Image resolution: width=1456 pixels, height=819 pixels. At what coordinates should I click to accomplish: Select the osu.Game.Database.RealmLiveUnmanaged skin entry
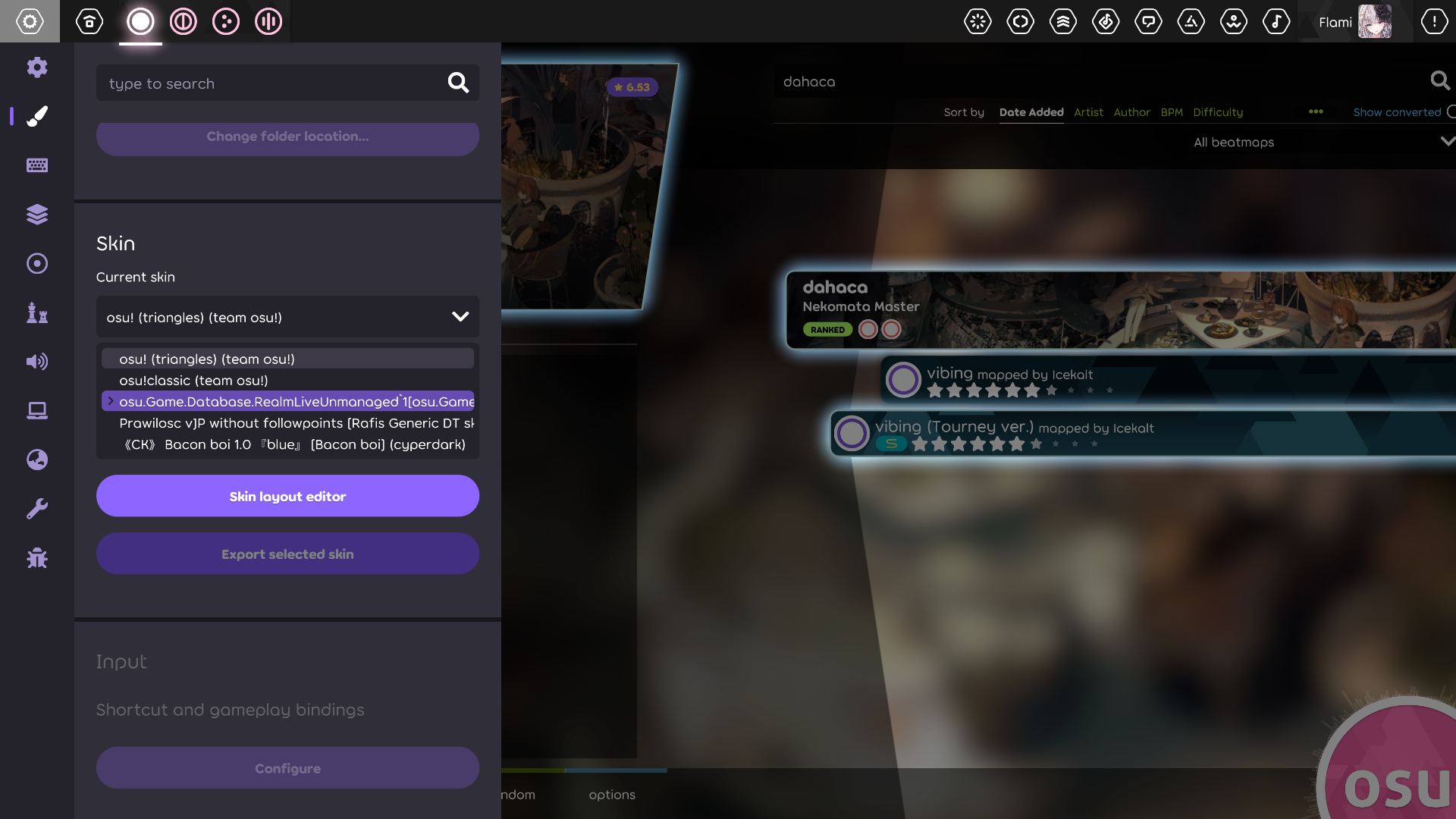[x=287, y=401]
